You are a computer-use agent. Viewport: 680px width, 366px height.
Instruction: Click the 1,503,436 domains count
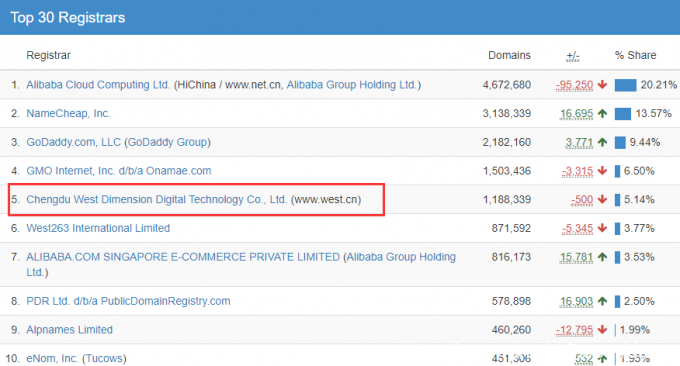[x=507, y=171]
